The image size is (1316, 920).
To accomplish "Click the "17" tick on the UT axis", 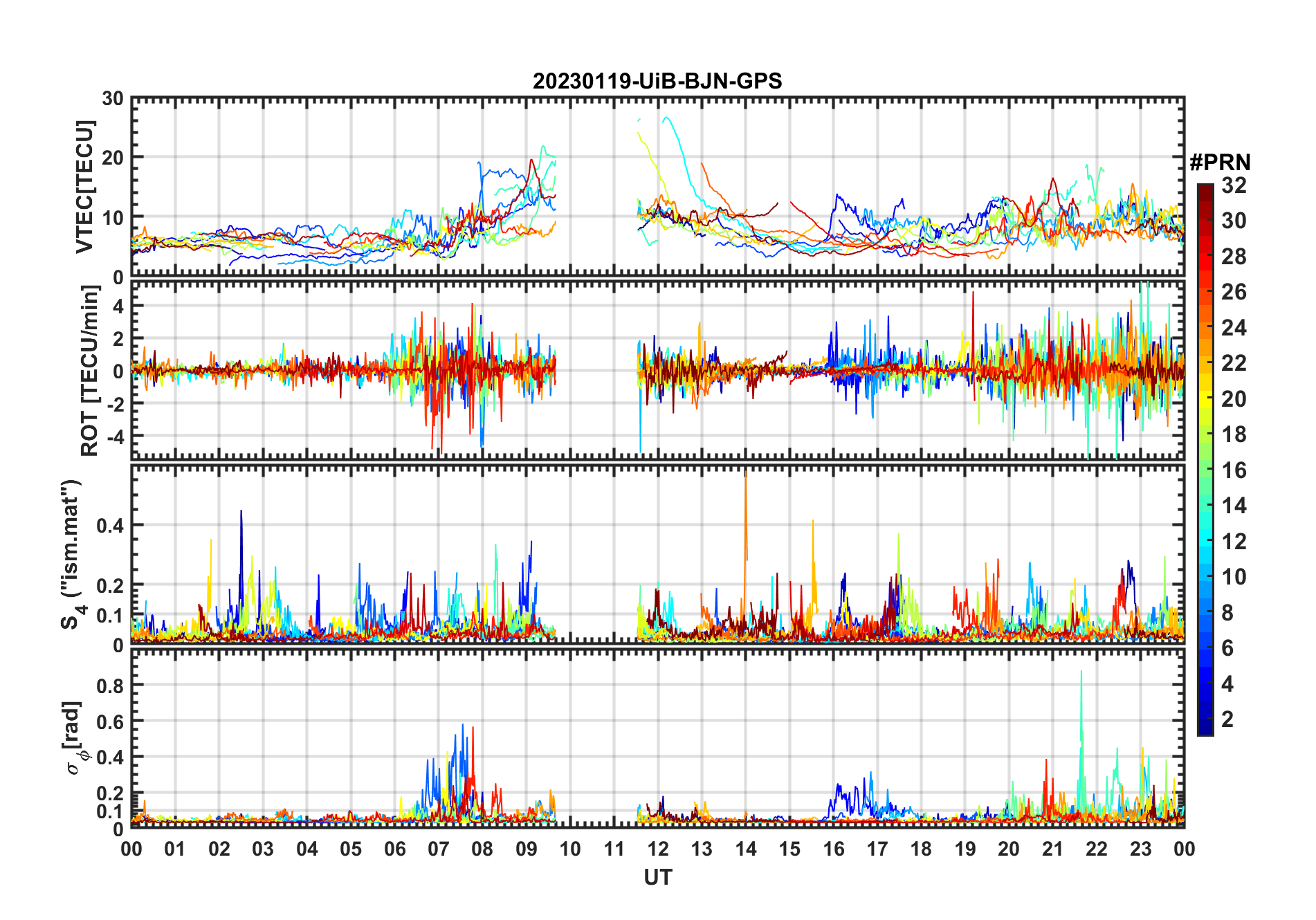I will (877, 849).
